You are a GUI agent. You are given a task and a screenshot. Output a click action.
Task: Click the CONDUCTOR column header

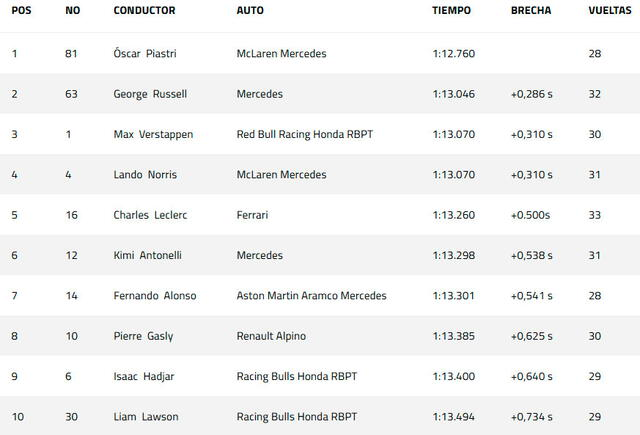[x=144, y=10]
